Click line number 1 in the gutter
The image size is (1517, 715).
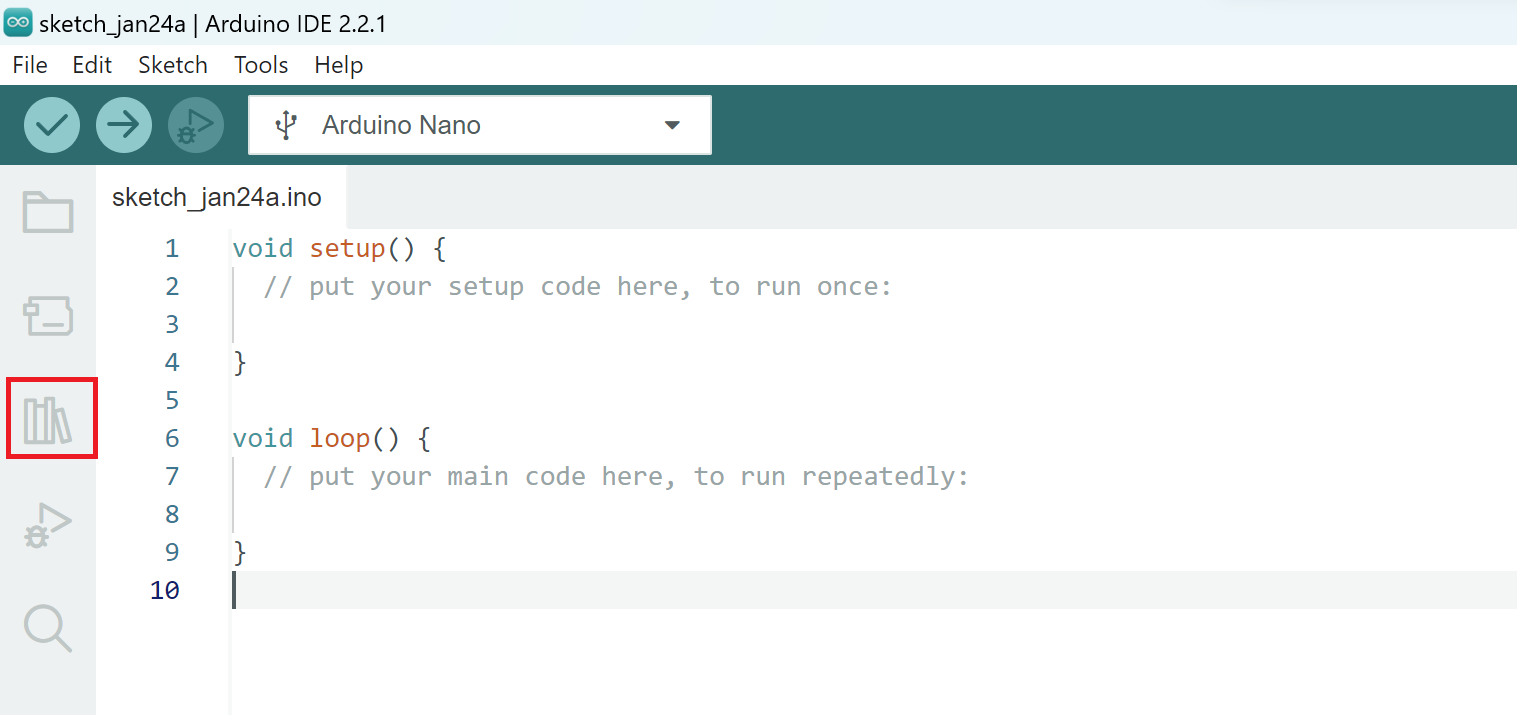tap(172, 248)
